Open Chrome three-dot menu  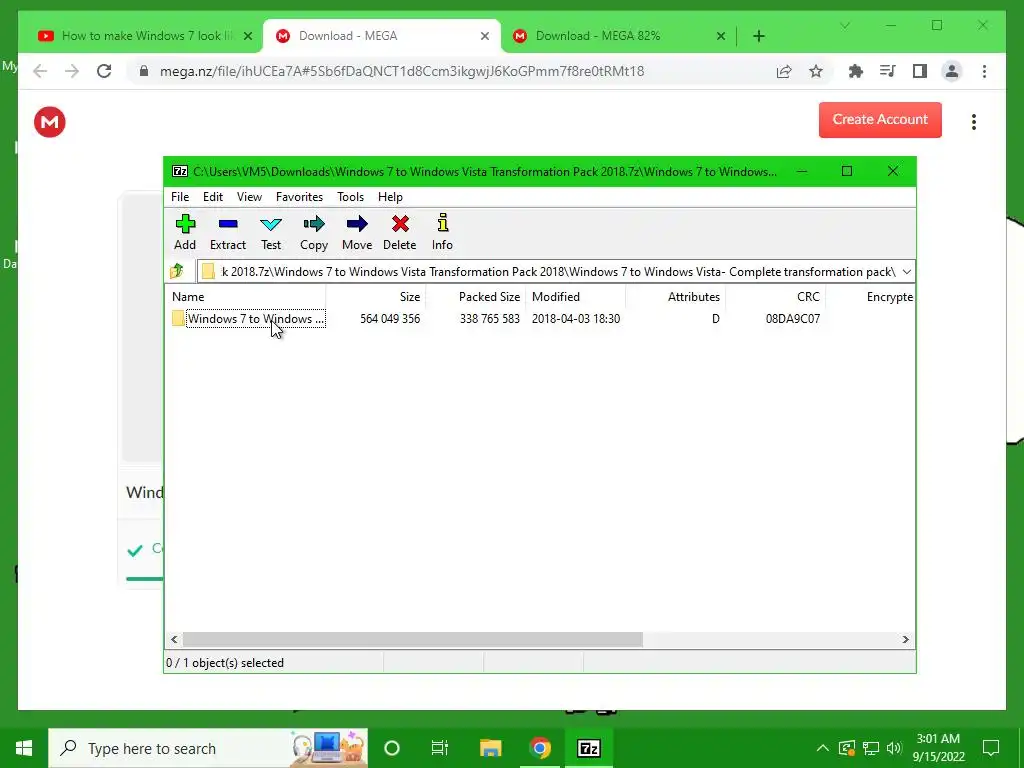[984, 71]
